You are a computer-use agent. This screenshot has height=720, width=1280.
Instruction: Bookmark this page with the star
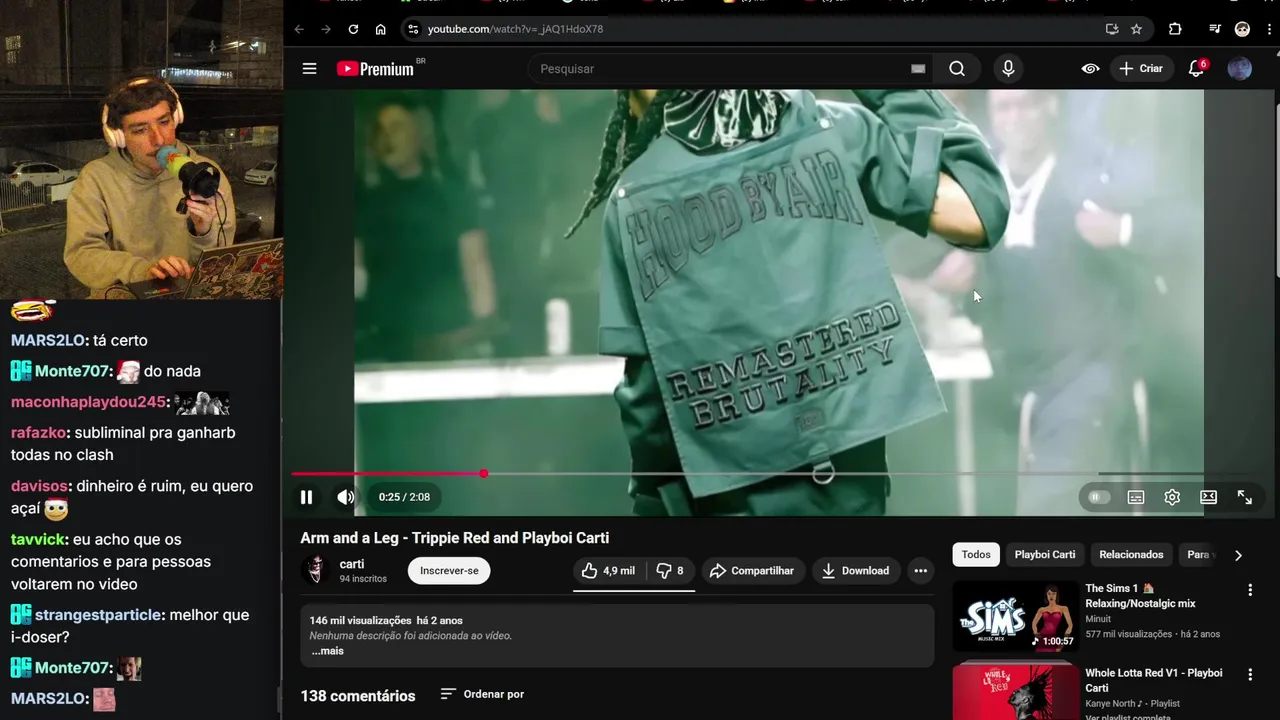tap(1136, 29)
